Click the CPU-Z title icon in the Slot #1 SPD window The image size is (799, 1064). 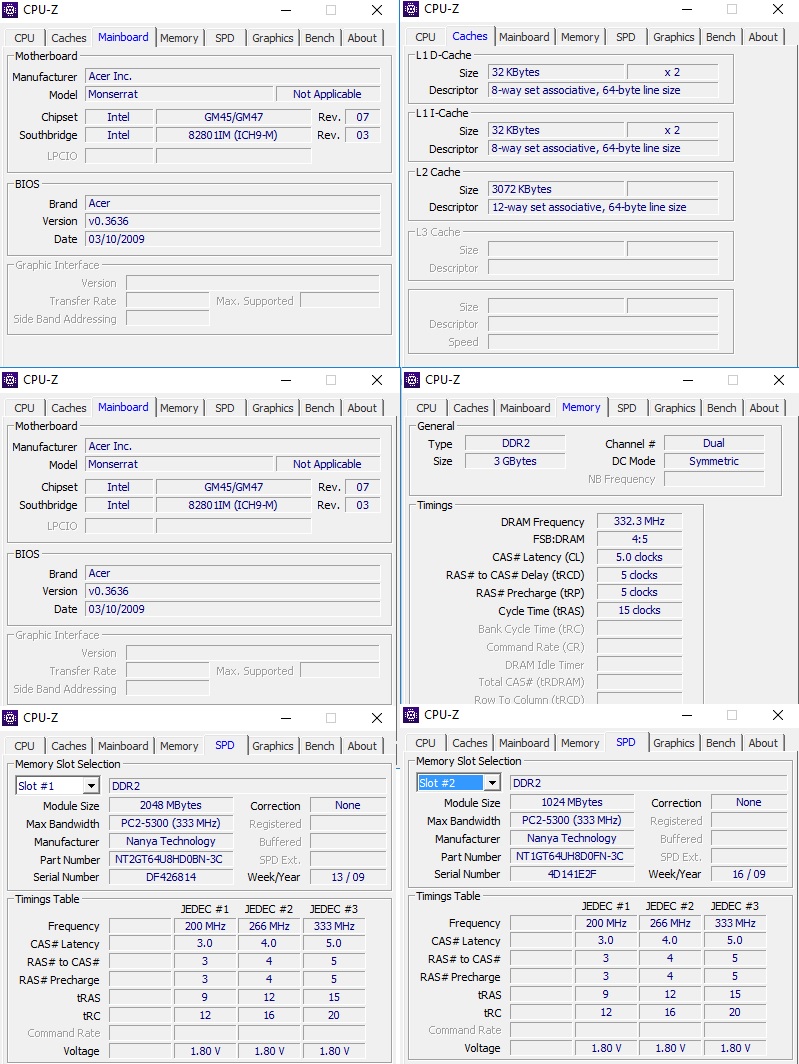pos(10,718)
